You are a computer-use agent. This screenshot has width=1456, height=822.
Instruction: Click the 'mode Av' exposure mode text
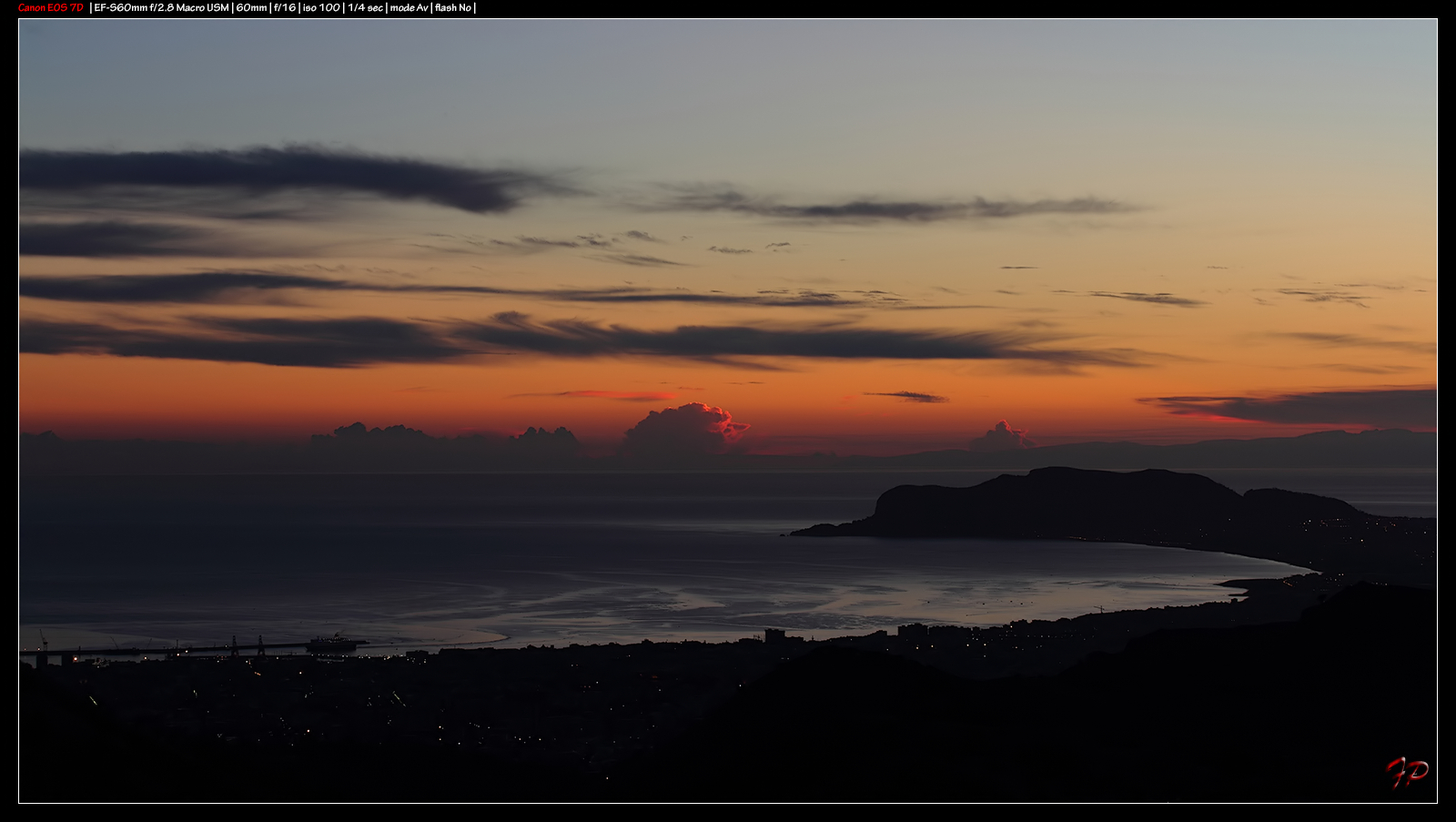pos(409,7)
